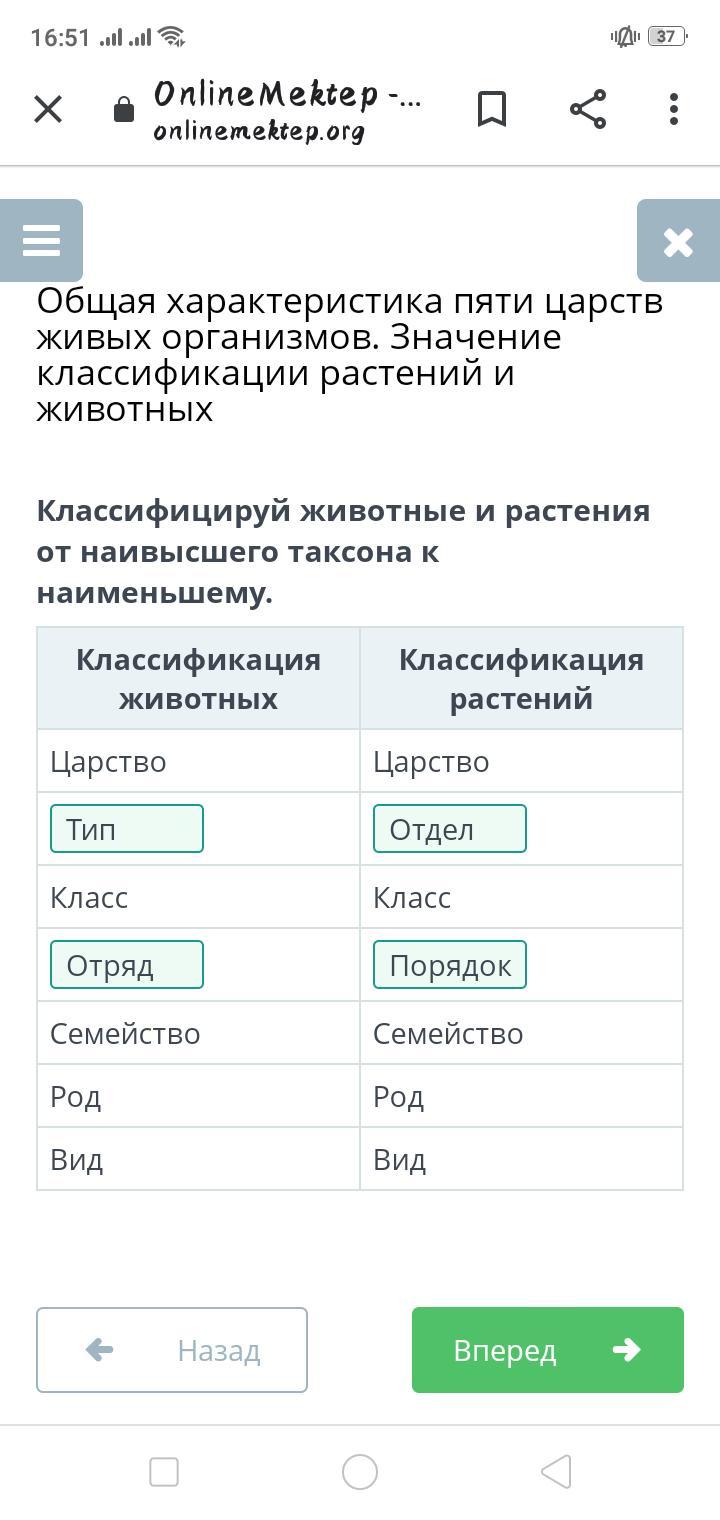
Task: Tap the Android recent apps square
Action: (164, 1472)
